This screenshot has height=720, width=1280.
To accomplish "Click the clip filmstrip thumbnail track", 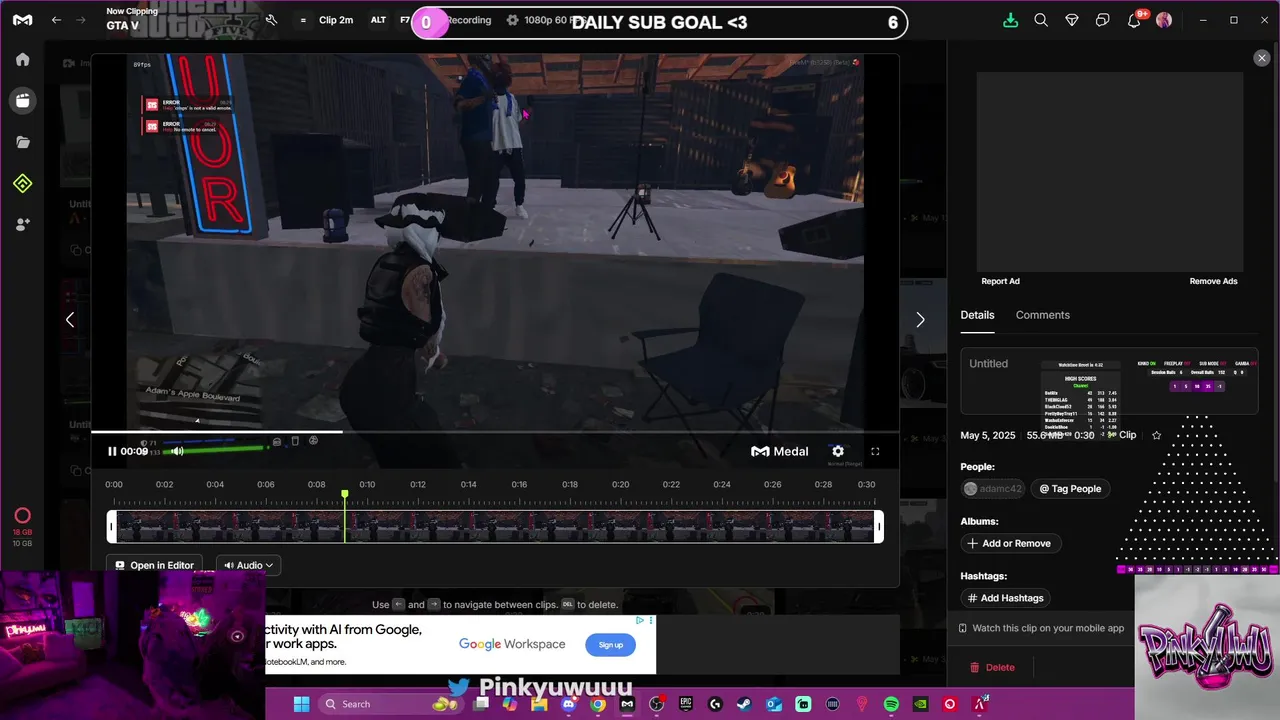I will coord(495,527).
